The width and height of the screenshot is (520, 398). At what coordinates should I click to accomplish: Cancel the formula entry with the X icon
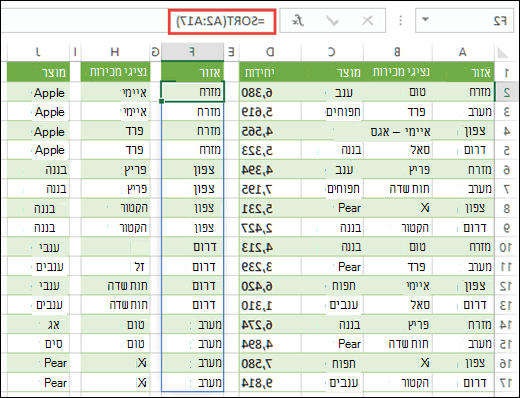point(368,21)
